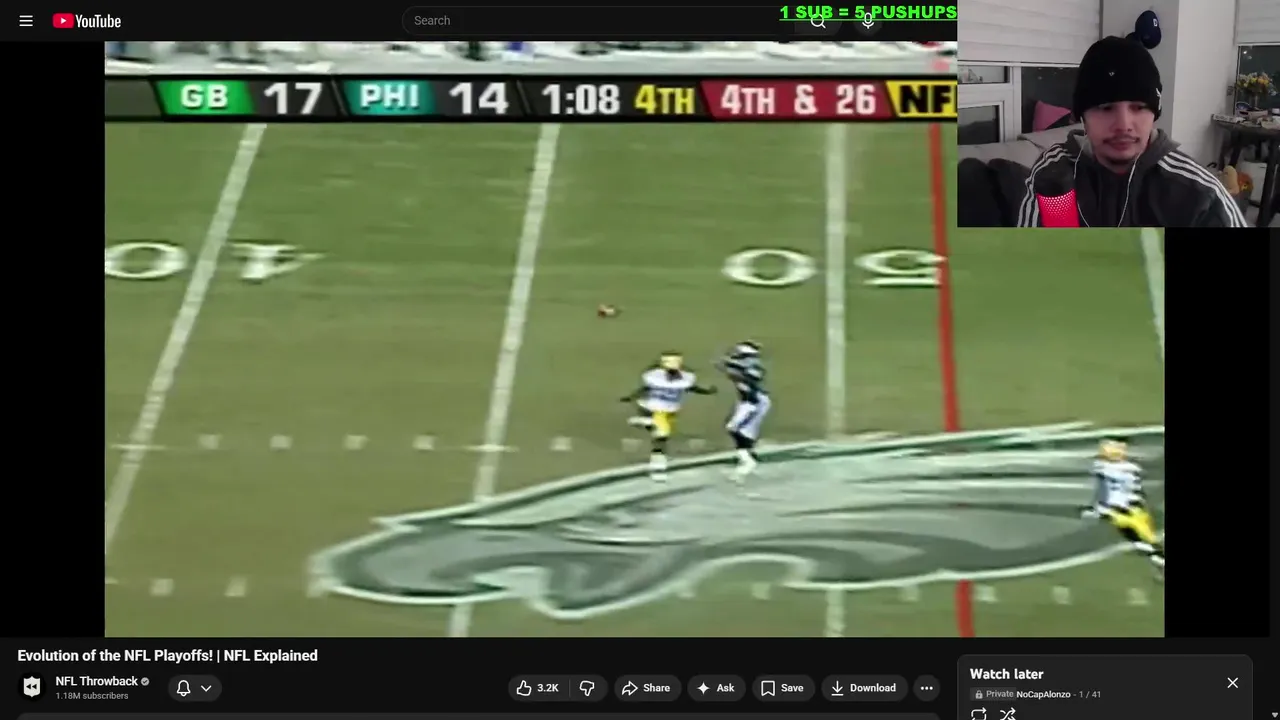
Task: Click the notification bell icon
Action: 183,687
